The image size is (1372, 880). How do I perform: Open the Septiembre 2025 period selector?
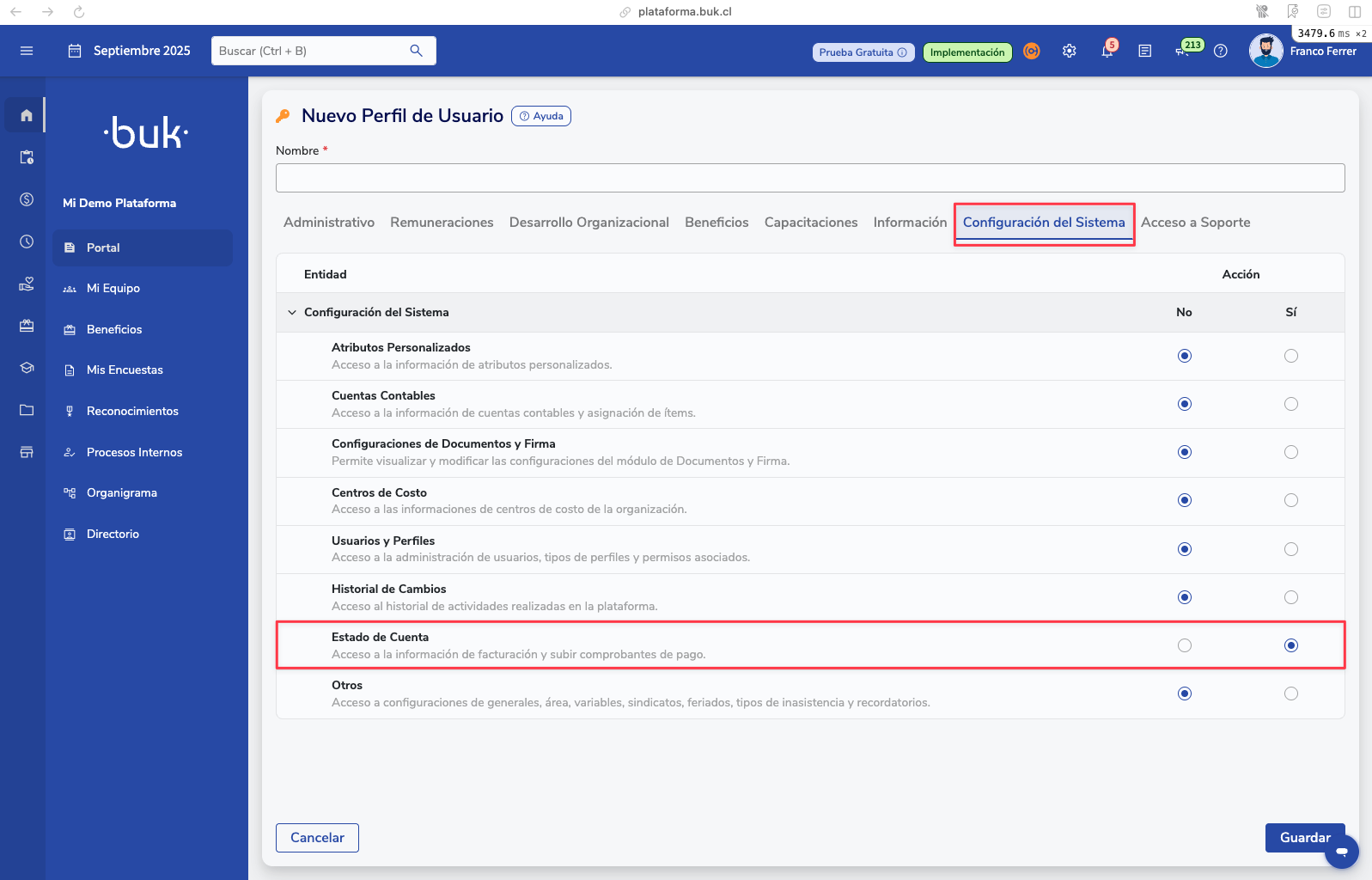click(130, 51)
